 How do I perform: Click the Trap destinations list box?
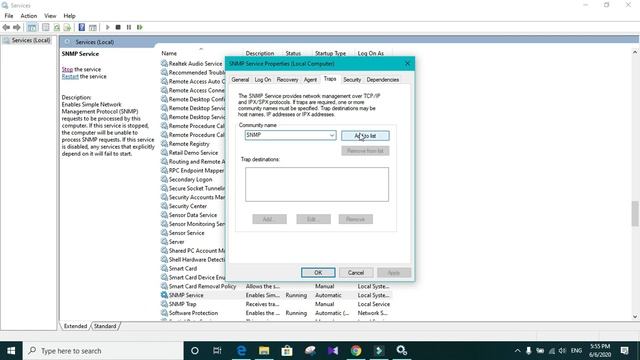coord(317,184)
